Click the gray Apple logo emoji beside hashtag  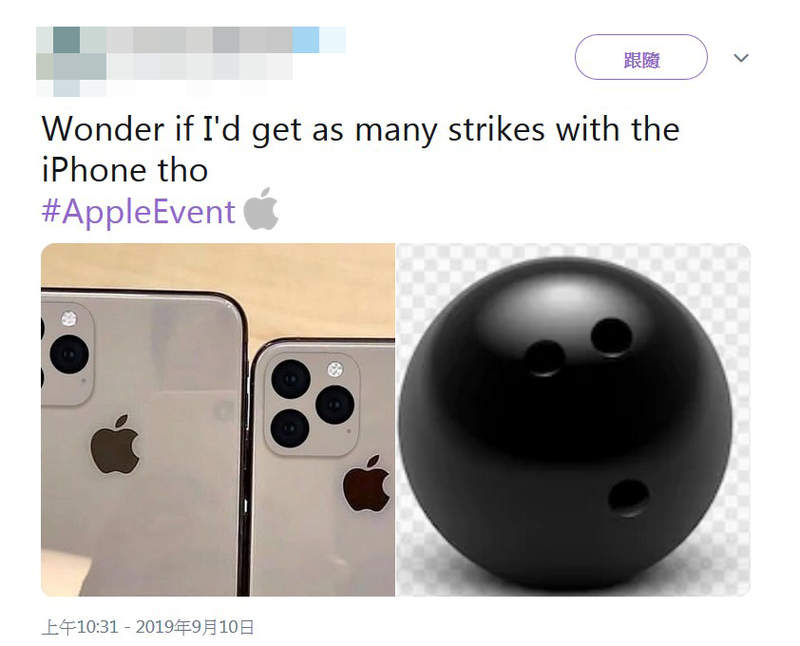pos(261,209)
